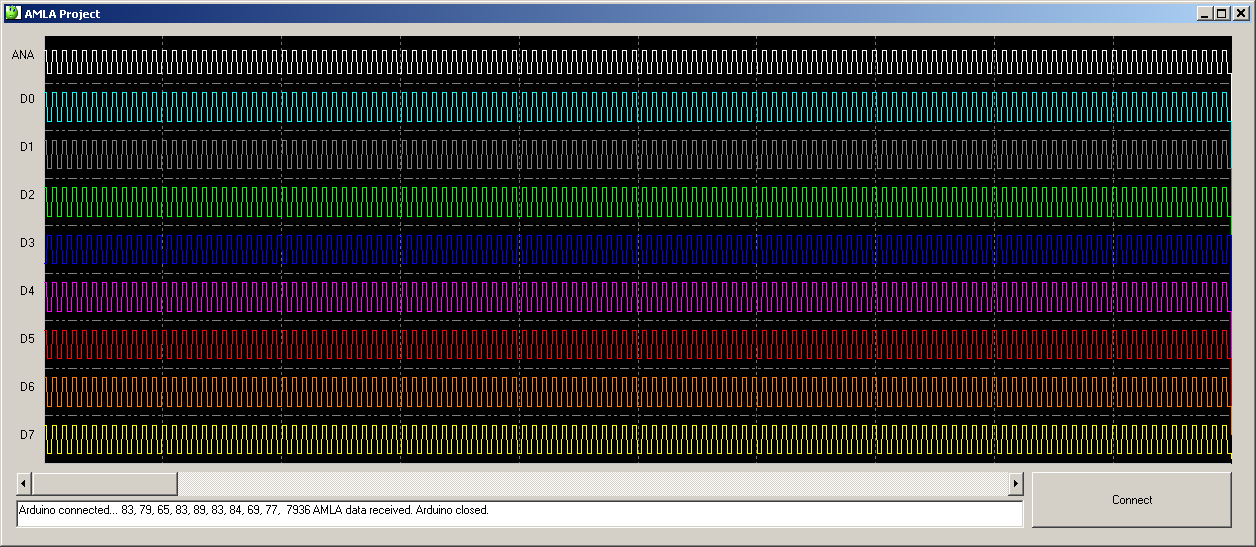
Task: Select the D0 channel label
Action: click(27, 99)
